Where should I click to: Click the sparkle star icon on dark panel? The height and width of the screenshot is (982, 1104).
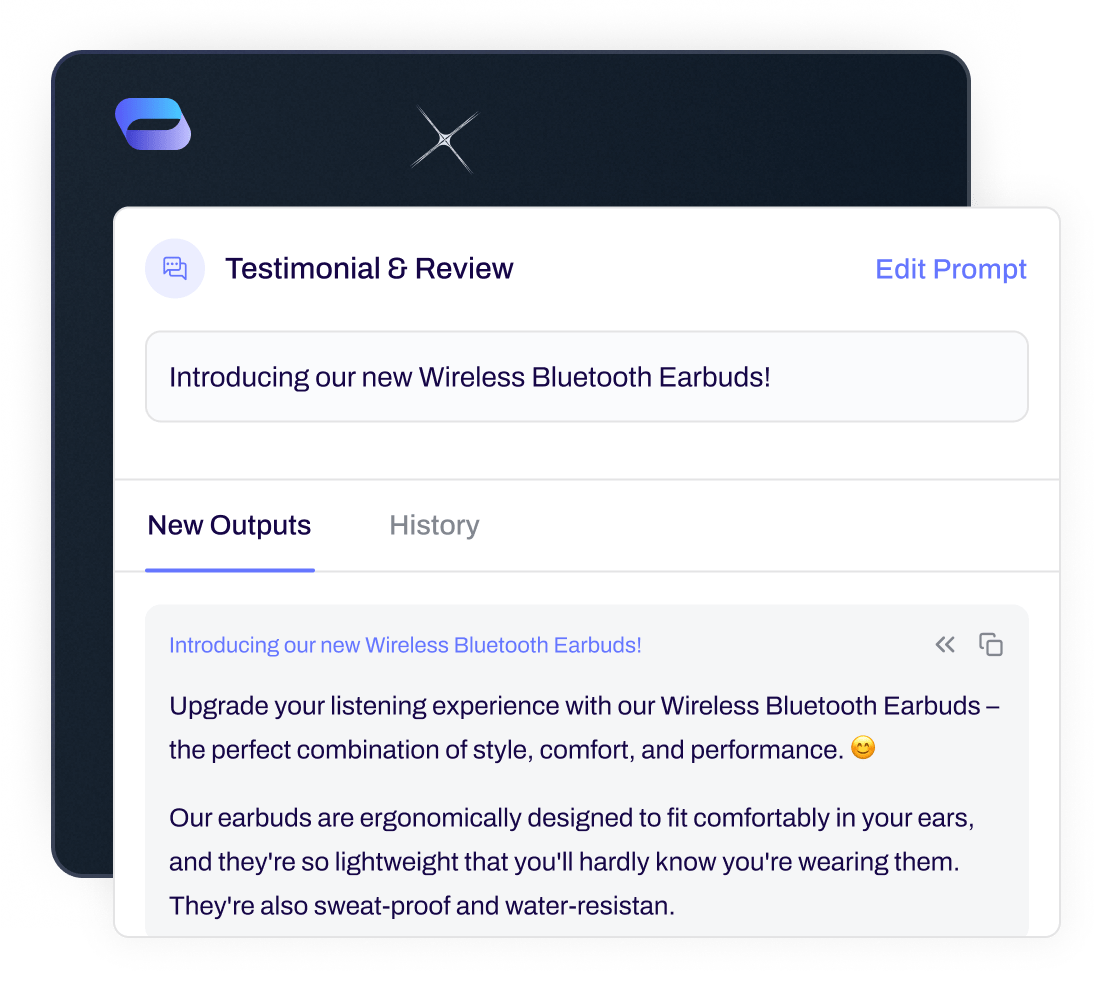pos(444,141)
